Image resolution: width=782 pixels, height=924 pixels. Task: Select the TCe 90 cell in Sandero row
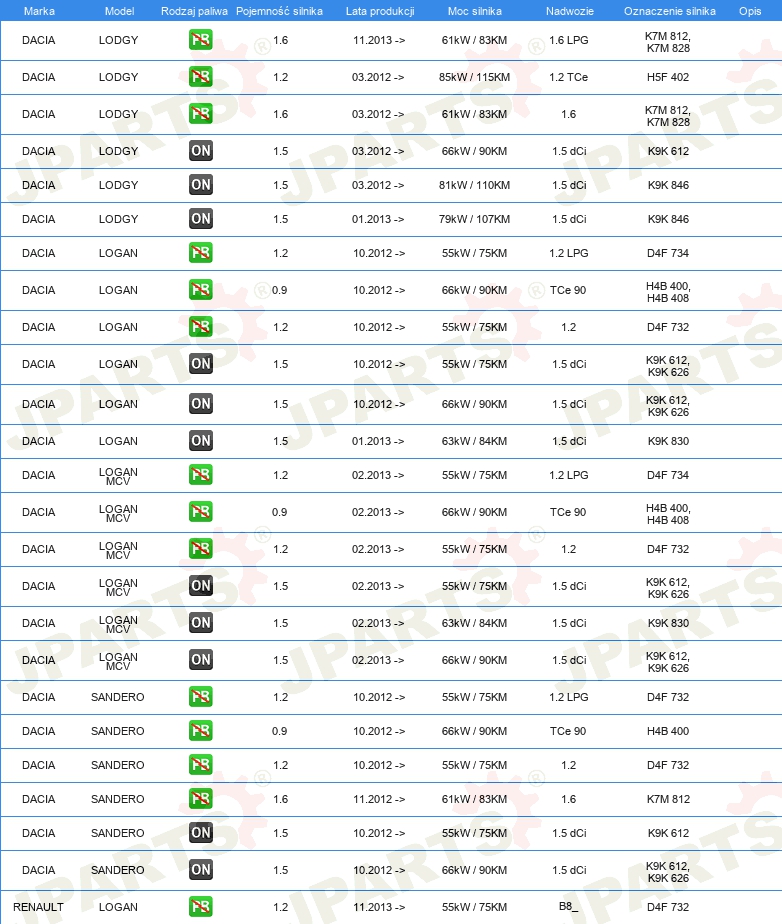(x=568, y=731)
